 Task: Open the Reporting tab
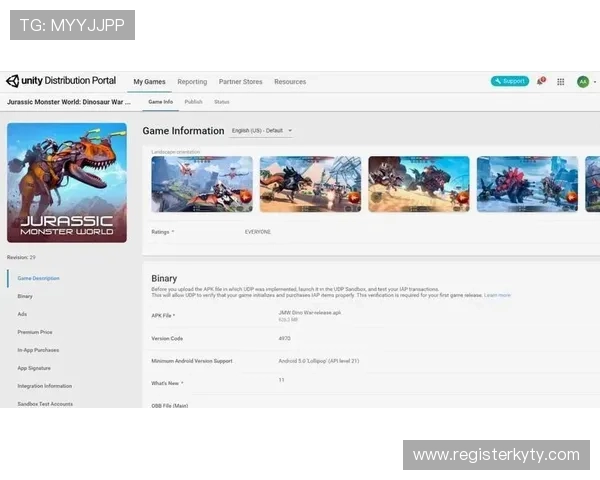click(x=192, y=82)
